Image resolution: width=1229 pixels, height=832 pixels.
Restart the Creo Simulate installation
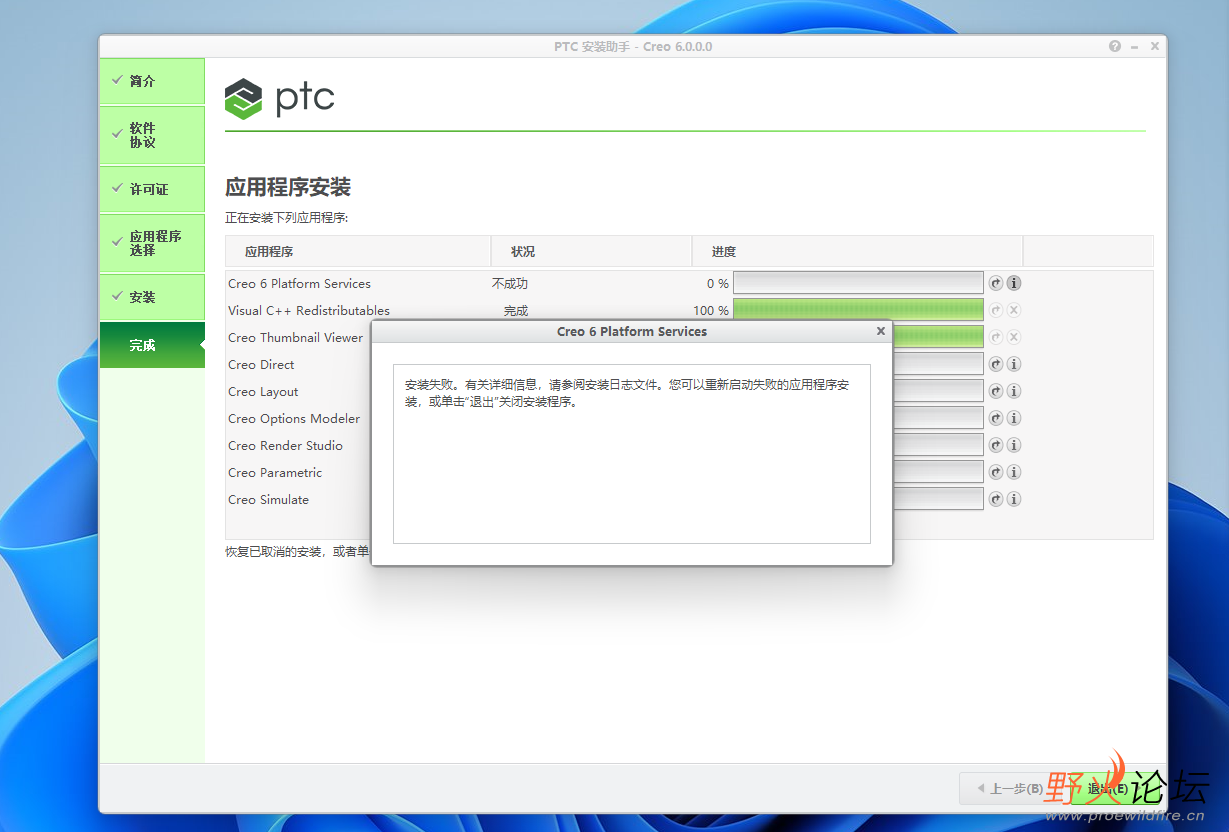[x=996, y=499]
